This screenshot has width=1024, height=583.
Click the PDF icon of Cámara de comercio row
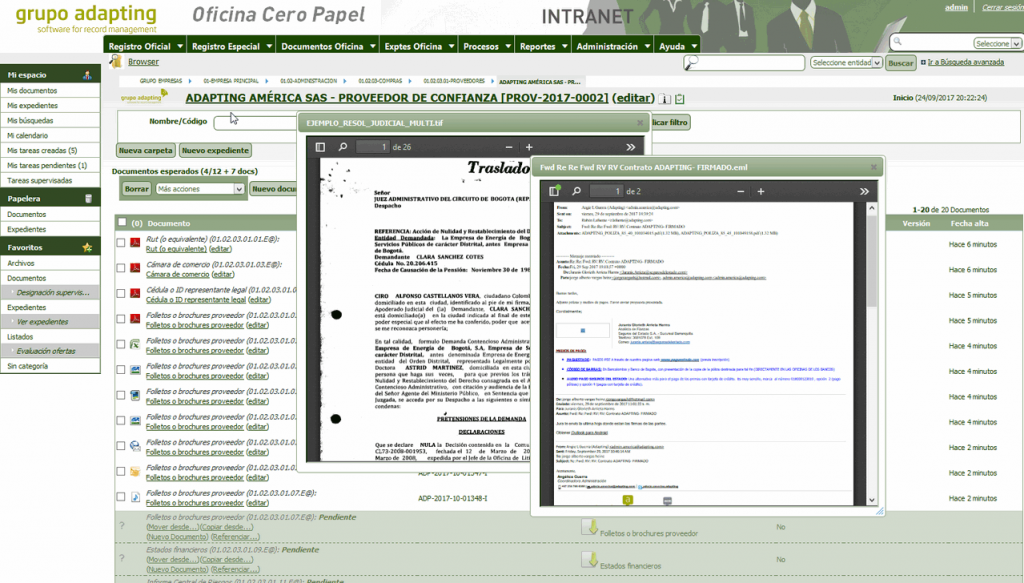135,268
